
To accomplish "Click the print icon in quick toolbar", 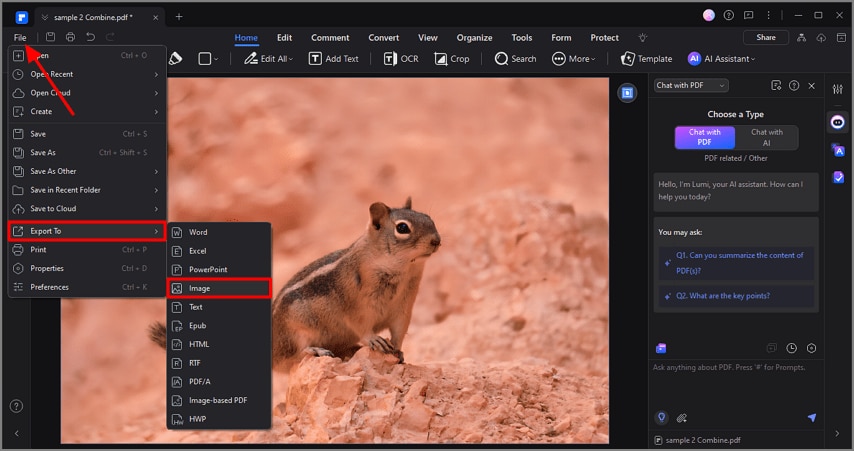I will coord(70,37).
